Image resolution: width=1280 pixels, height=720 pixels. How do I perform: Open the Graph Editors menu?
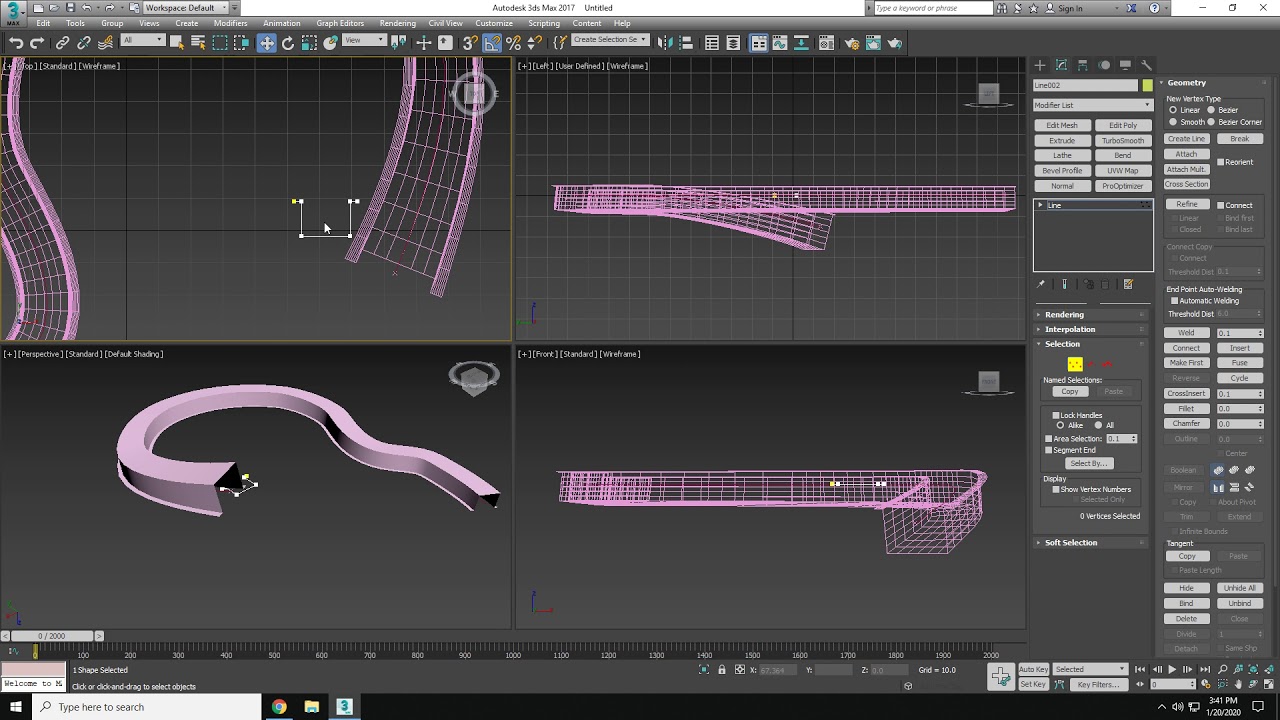(x=340, y=23)
